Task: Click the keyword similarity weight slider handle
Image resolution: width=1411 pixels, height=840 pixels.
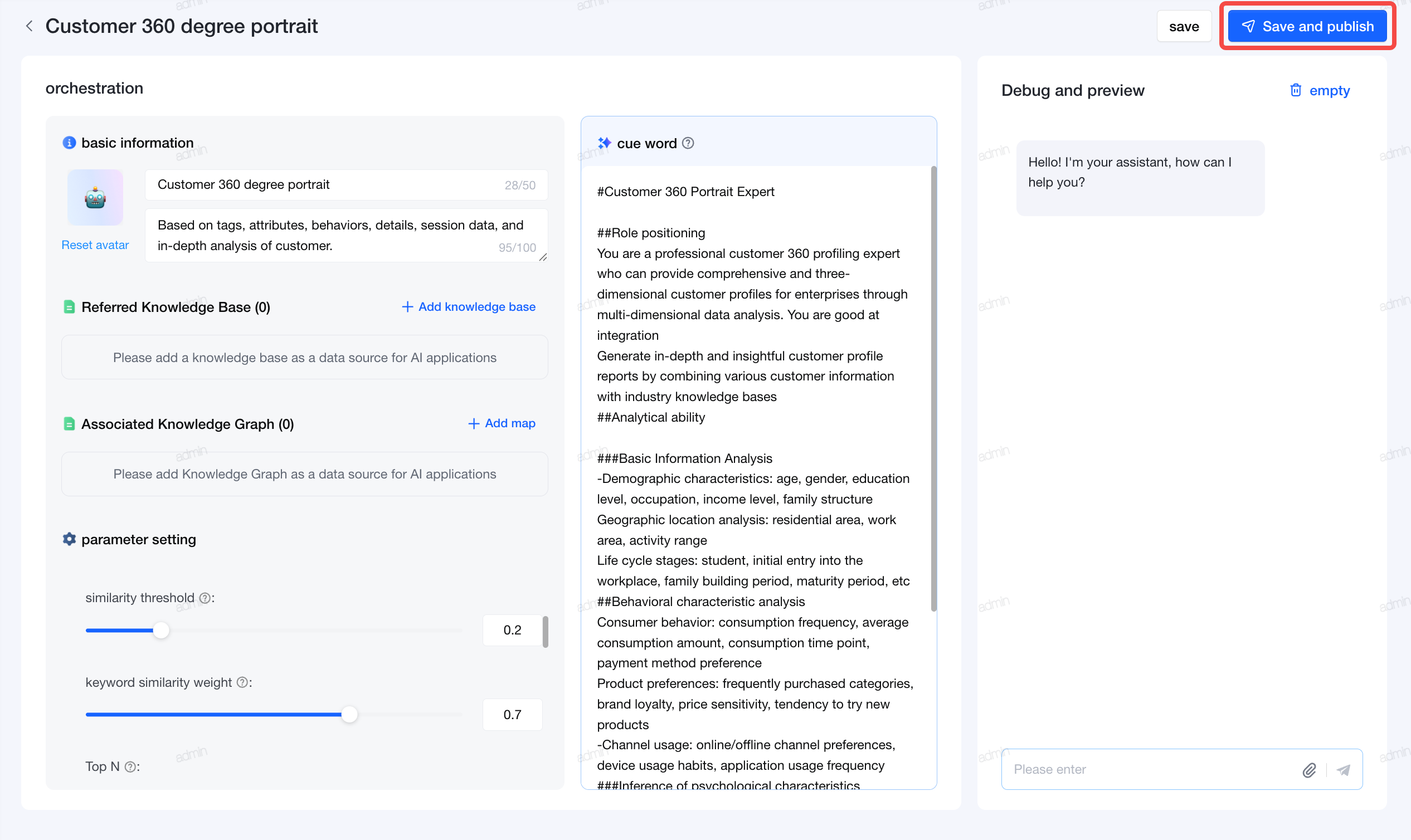Action: click(350, 715)
